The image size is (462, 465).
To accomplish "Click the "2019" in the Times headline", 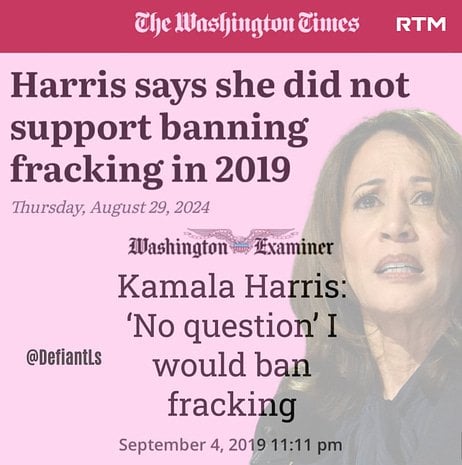I will point(253,170).
